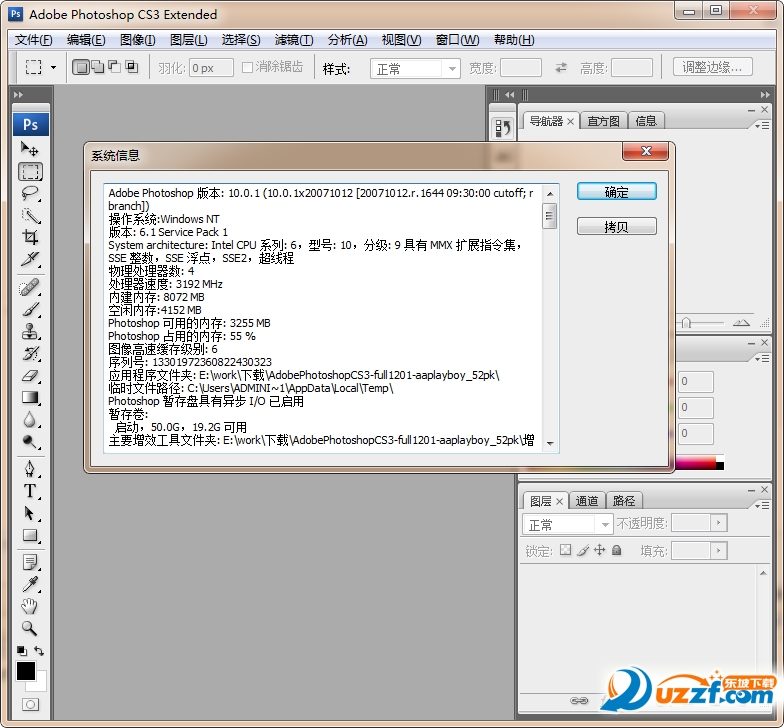Image resolution: width=784 pixels, height=728 pixels.
Task: Select the Healing Brush tool
Action: pos(30,288)
